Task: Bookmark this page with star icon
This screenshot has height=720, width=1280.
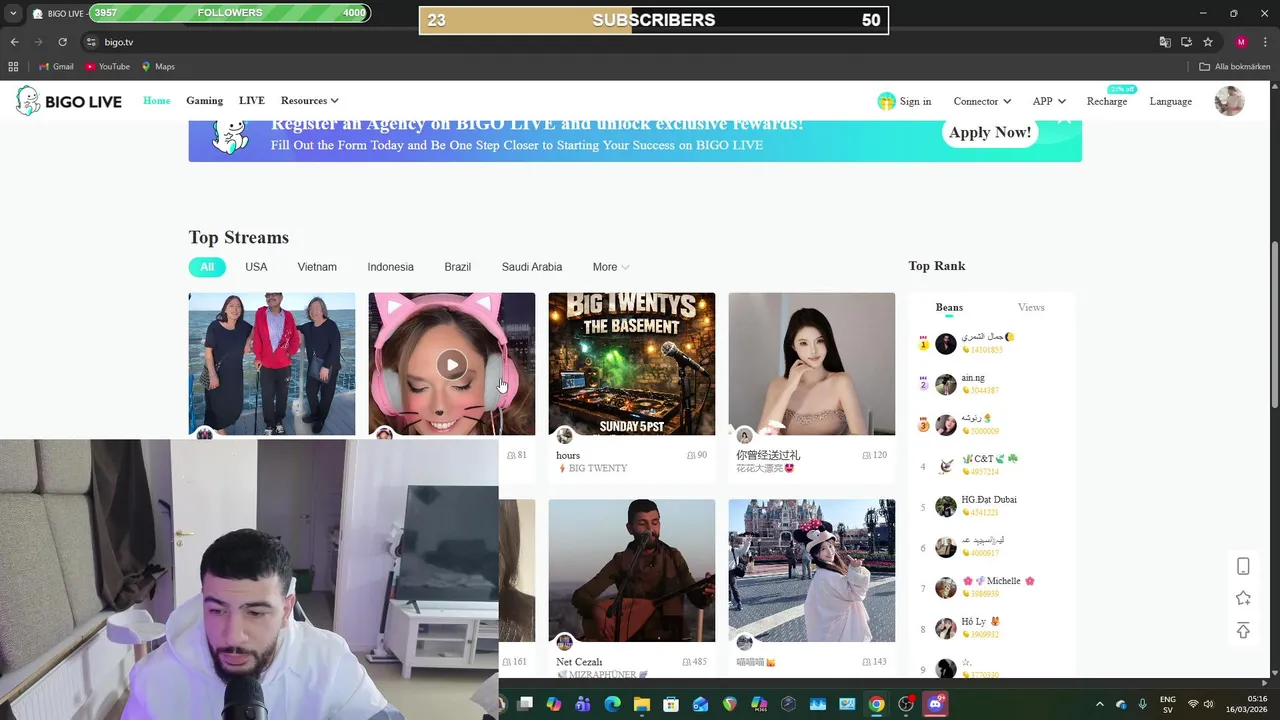Action: point(1208,42)
